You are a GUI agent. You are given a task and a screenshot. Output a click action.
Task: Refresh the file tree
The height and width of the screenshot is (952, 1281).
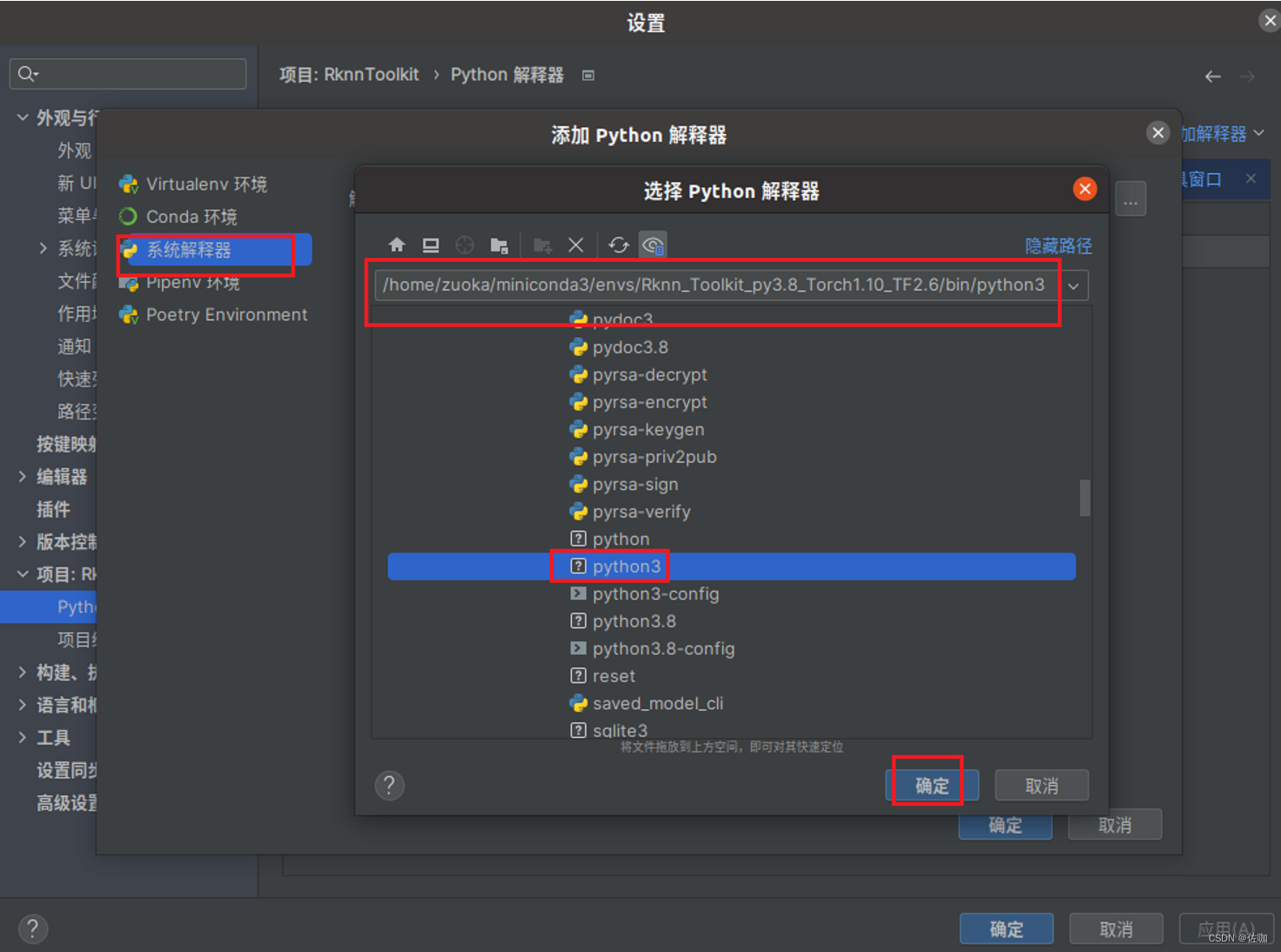coord(619,245)
